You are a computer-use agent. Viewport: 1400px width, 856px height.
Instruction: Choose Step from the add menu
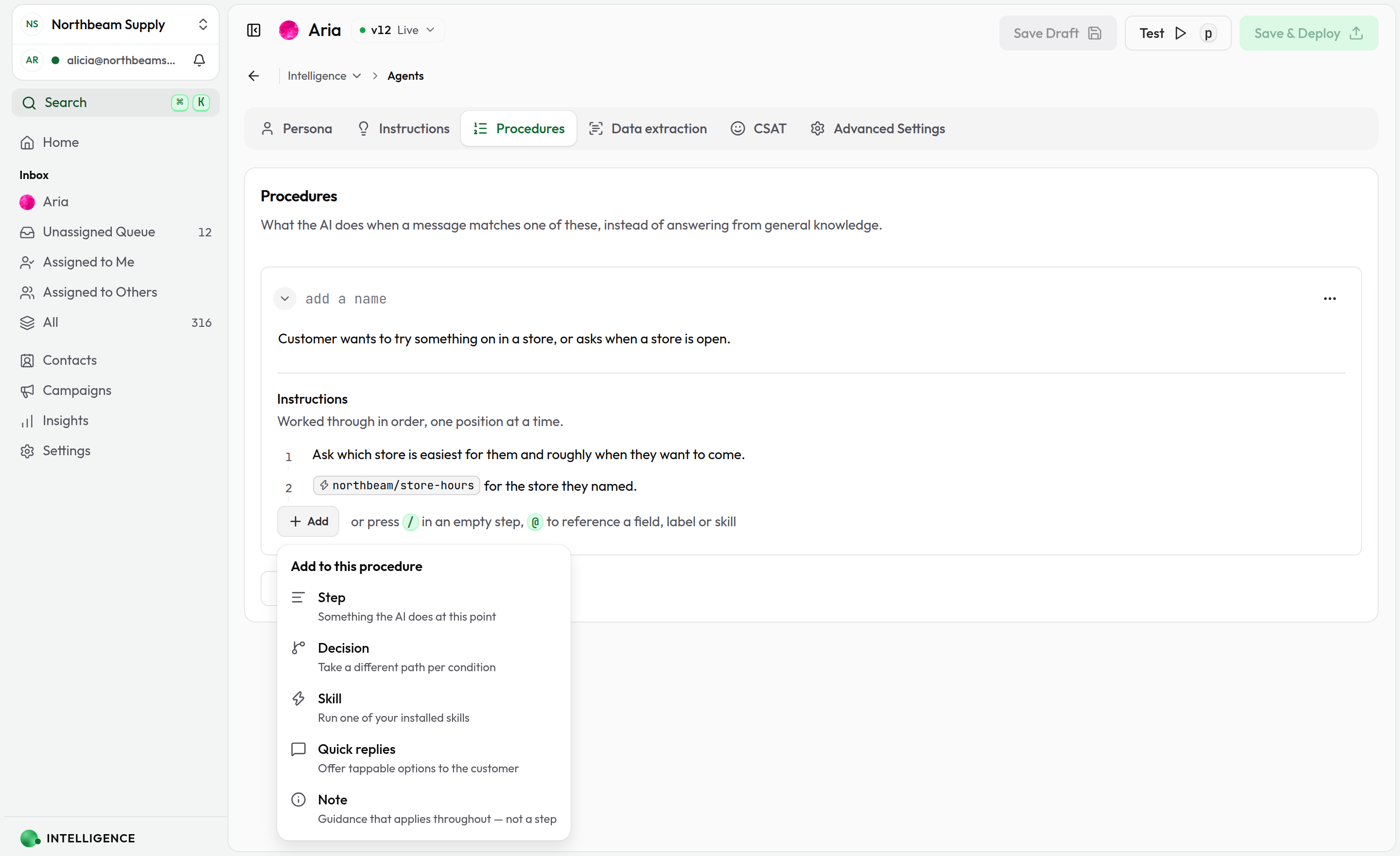[x=423, y=606]
